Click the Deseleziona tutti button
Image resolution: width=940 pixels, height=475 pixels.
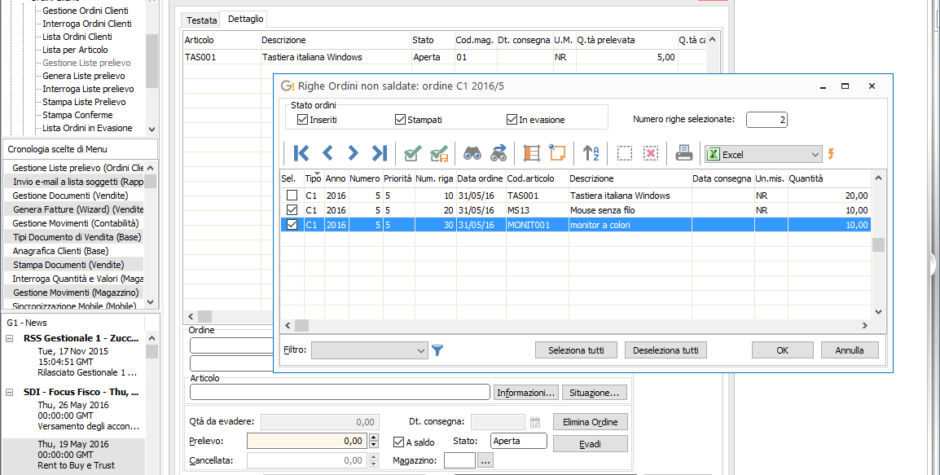[x=665, y=350]
